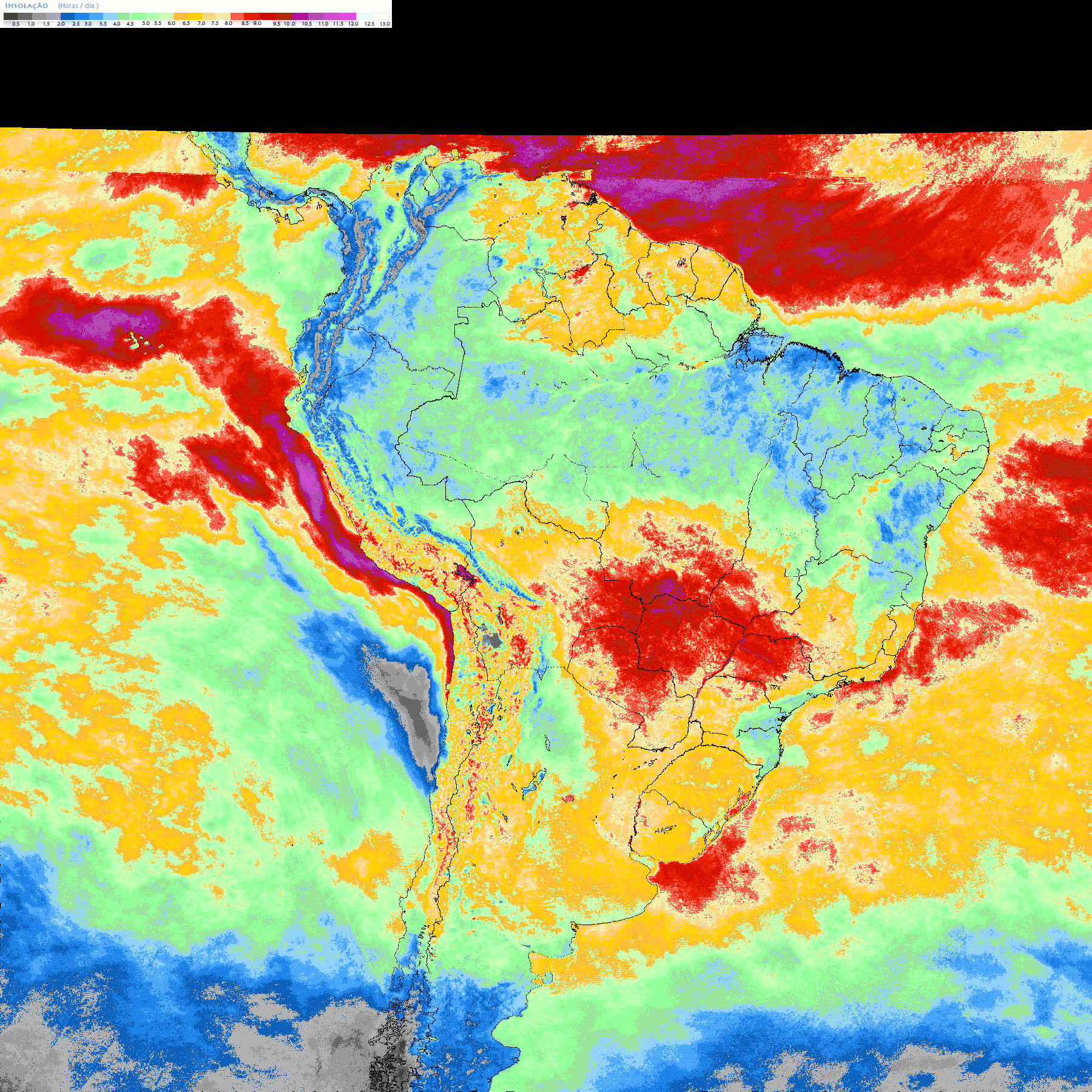Click the 3.5 legend value
The image size is (1092, 1092).
point(103,24)
